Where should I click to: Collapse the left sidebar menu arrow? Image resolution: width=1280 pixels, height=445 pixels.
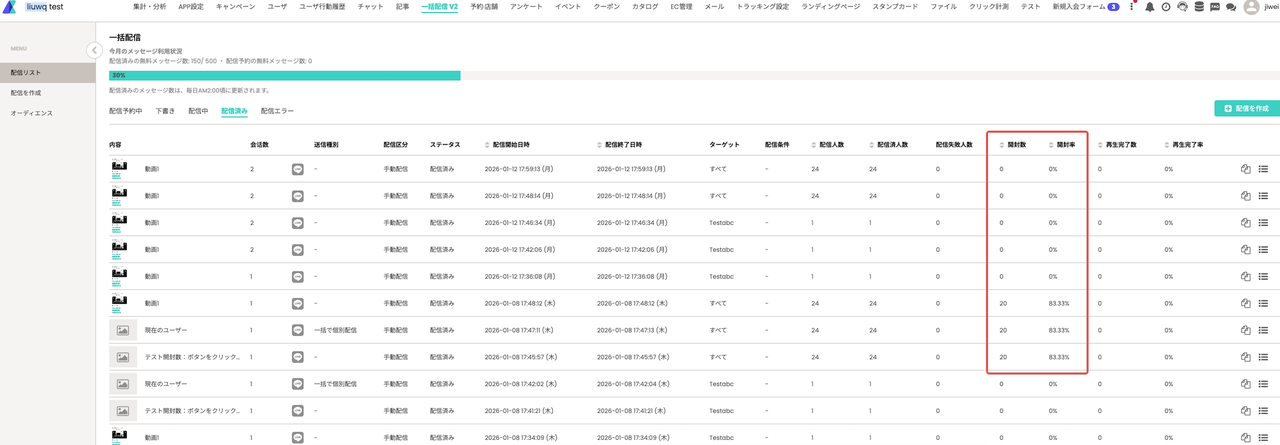(x=94, y=50)
